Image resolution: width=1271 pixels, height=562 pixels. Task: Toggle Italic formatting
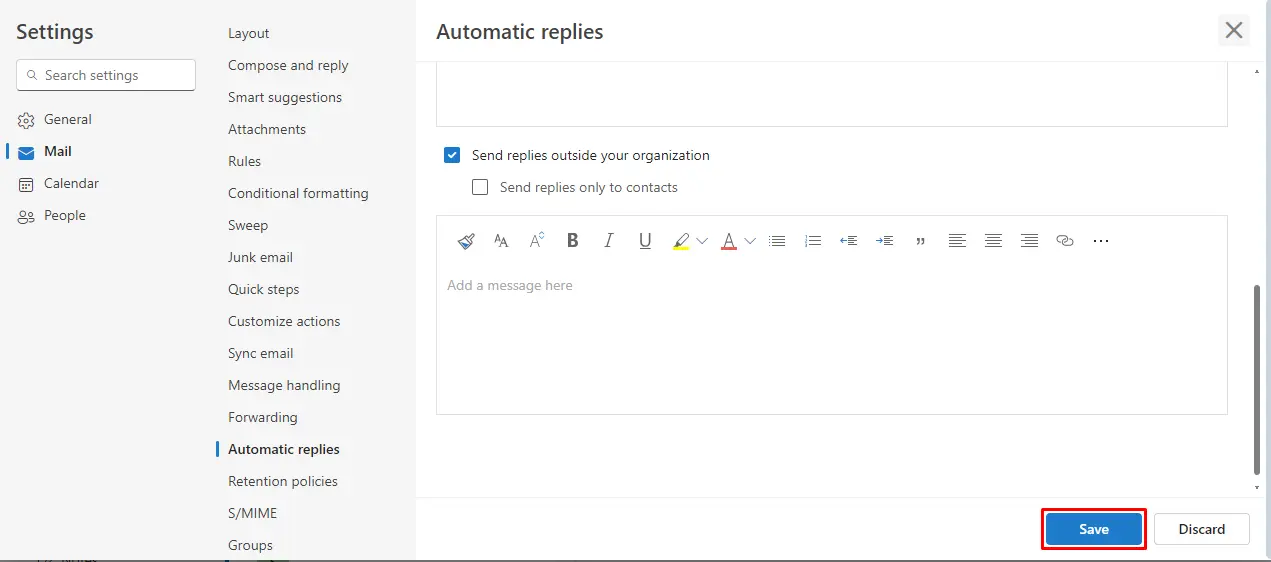[x=609, y=241]
